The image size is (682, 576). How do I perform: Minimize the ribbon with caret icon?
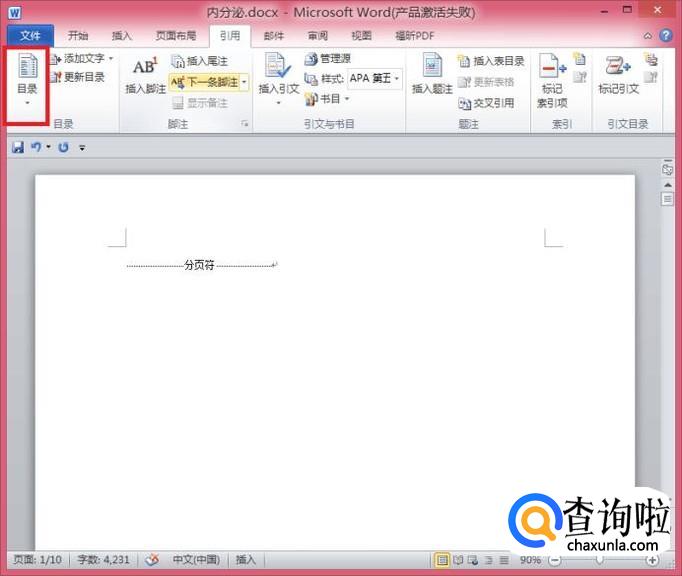[648, 36]
